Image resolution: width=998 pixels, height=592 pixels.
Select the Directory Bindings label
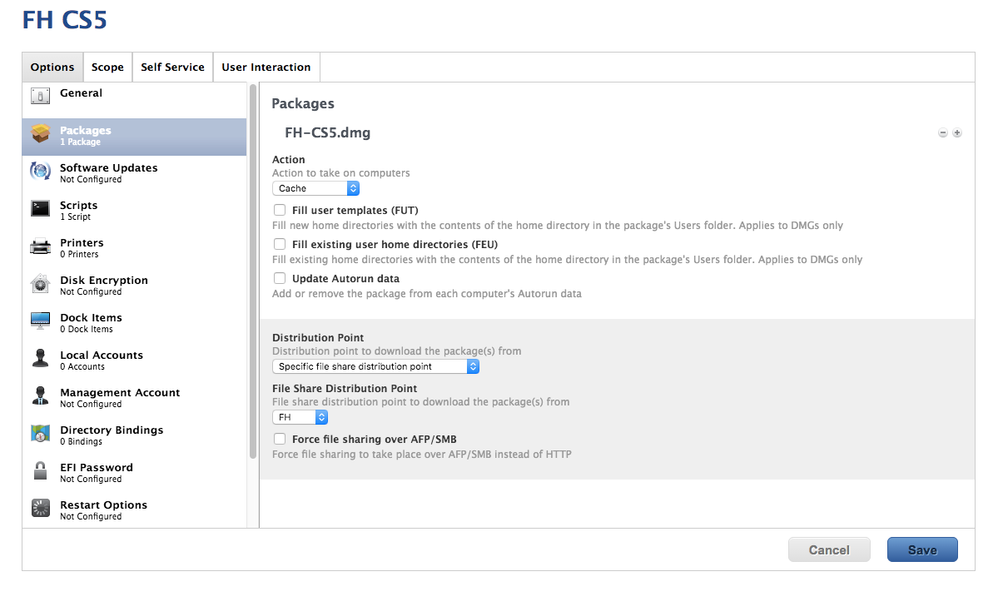click(111, 430)
